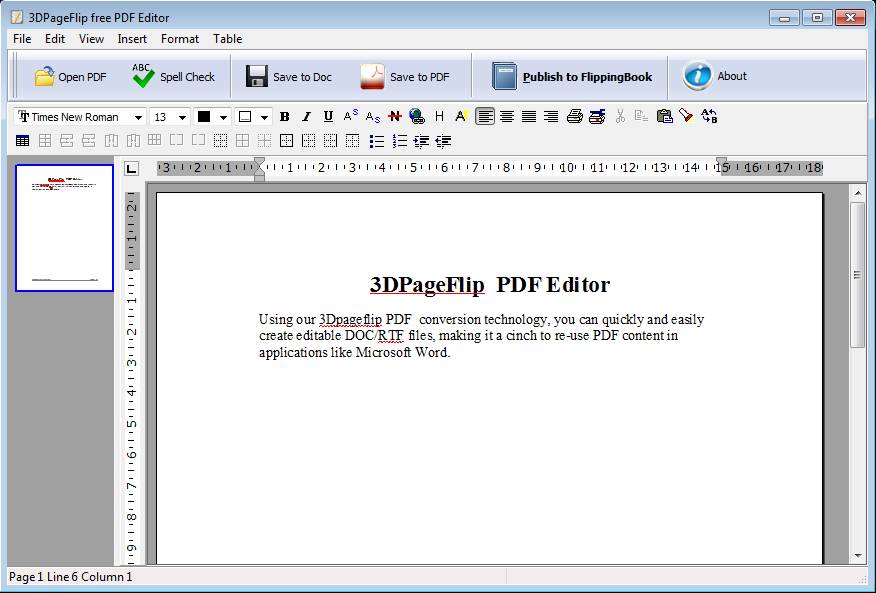Viewport: 876px width, 593px height.
Task: Click the black text color swatch
Action: pos(204,117)
